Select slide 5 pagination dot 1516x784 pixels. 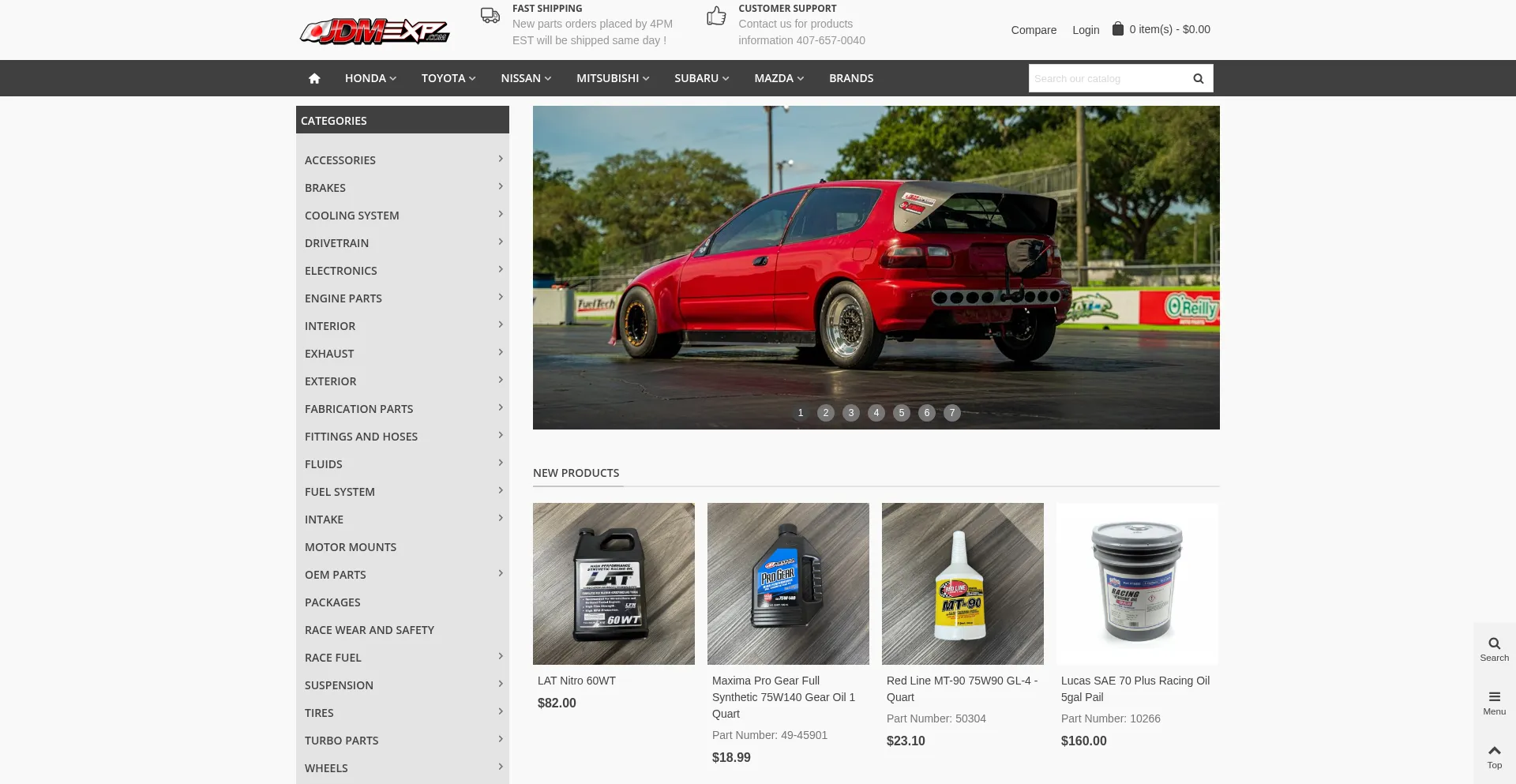(901, 413)
